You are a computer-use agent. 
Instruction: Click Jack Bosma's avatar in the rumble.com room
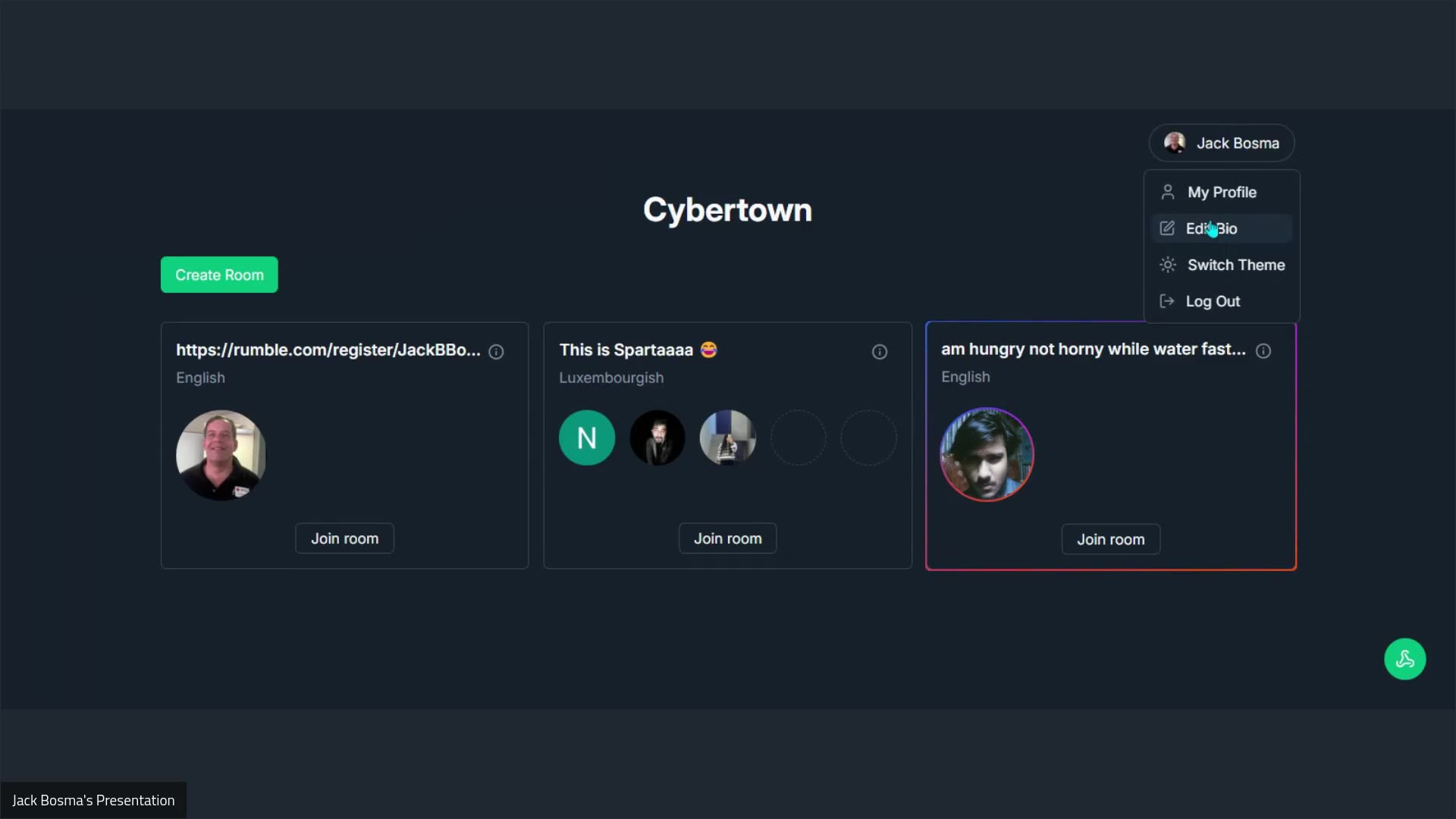coord(221,455)
